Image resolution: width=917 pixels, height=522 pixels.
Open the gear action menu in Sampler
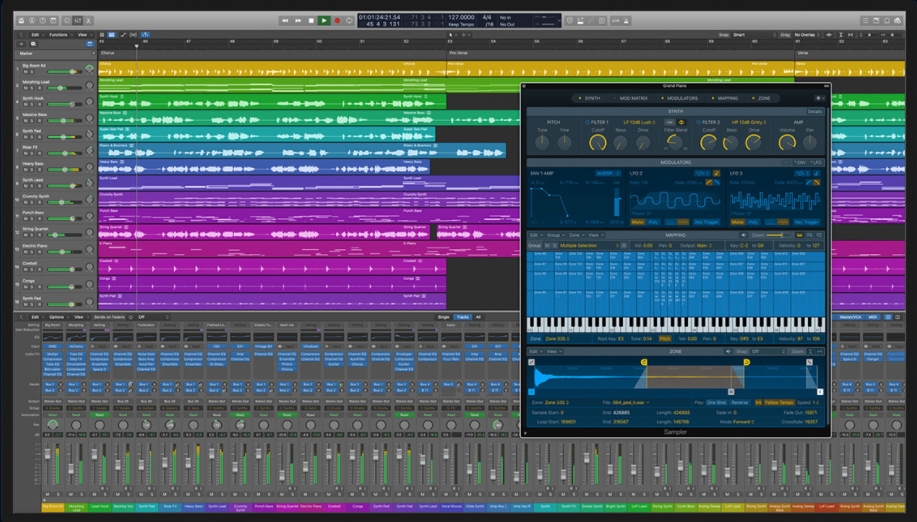point(819,98)
